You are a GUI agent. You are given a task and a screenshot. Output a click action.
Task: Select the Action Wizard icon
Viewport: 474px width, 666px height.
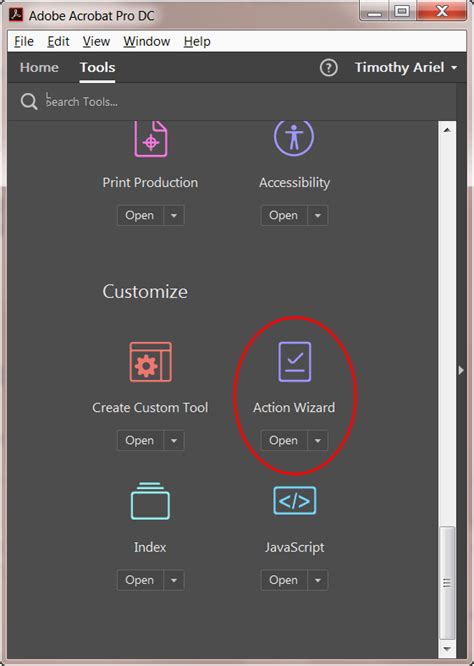coord(295,362)
